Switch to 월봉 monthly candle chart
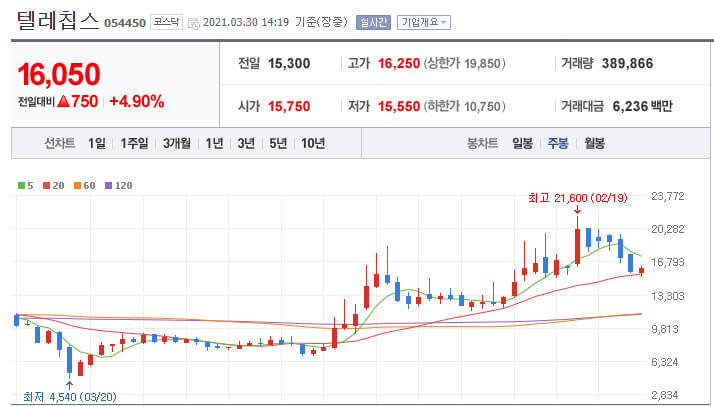 (594, 144)
